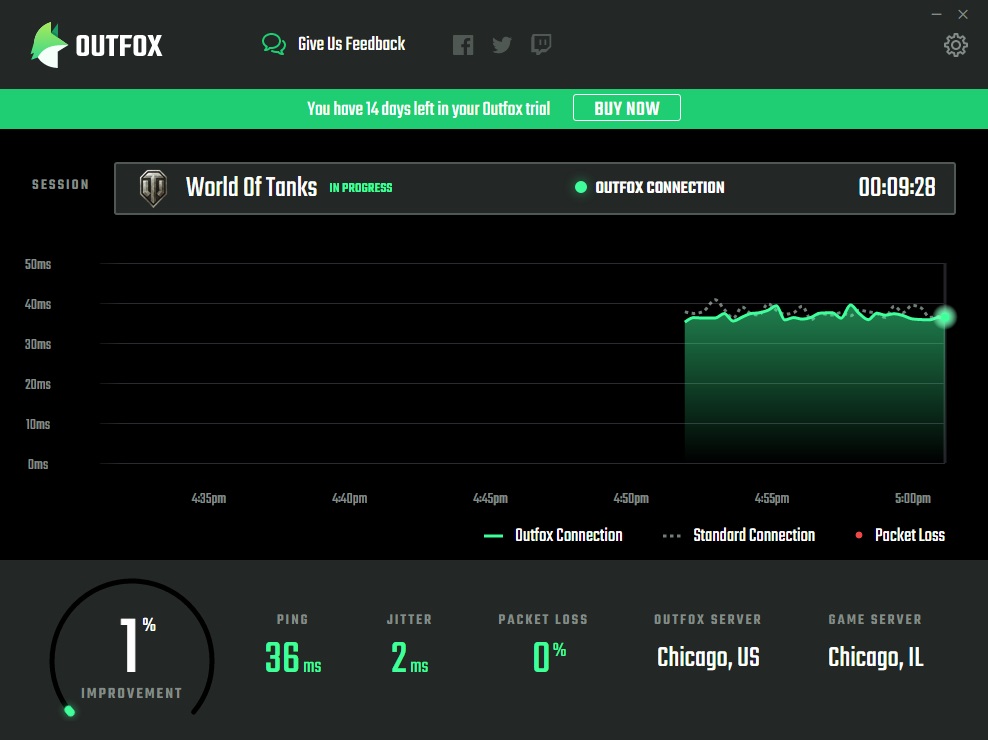Click the World Of Tanks game icon
Screen dimensions: 988x740
coord(153,188)
